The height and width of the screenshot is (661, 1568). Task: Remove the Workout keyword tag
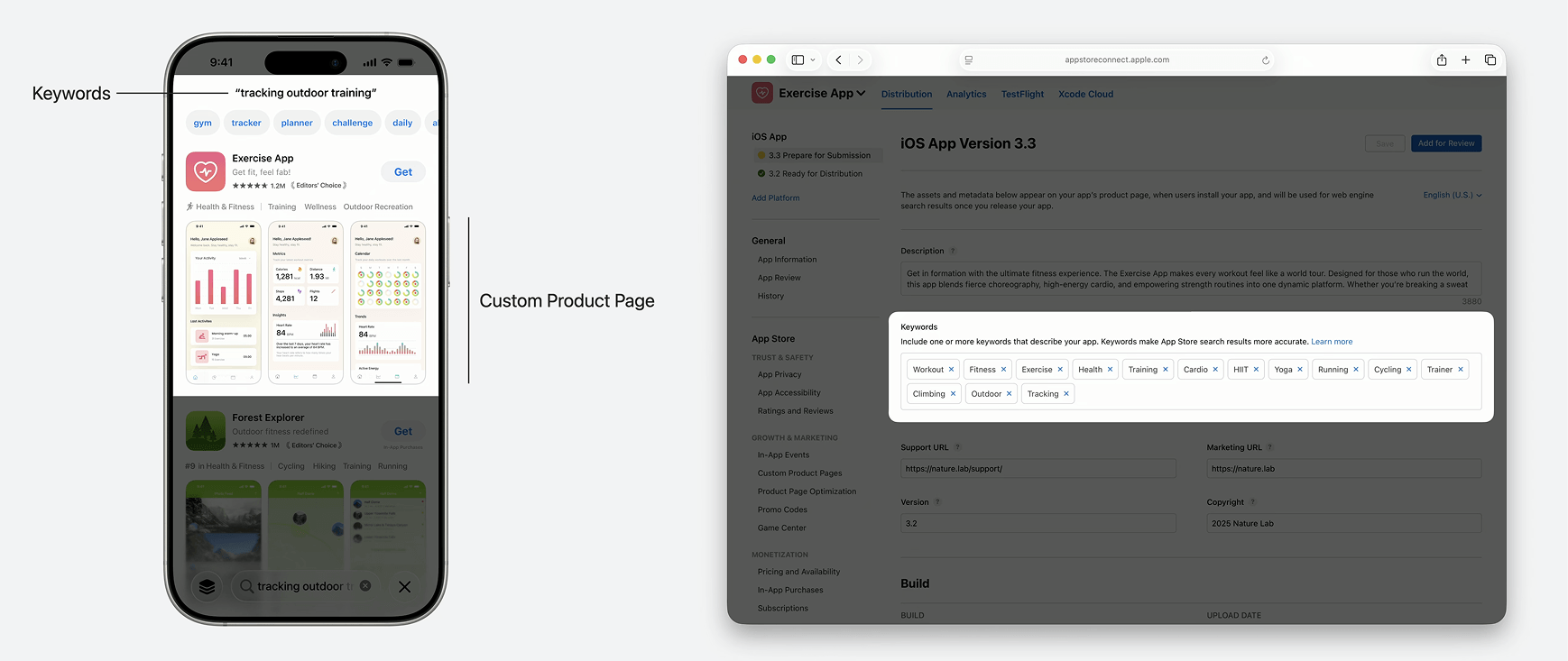click(x=951, y=370)
